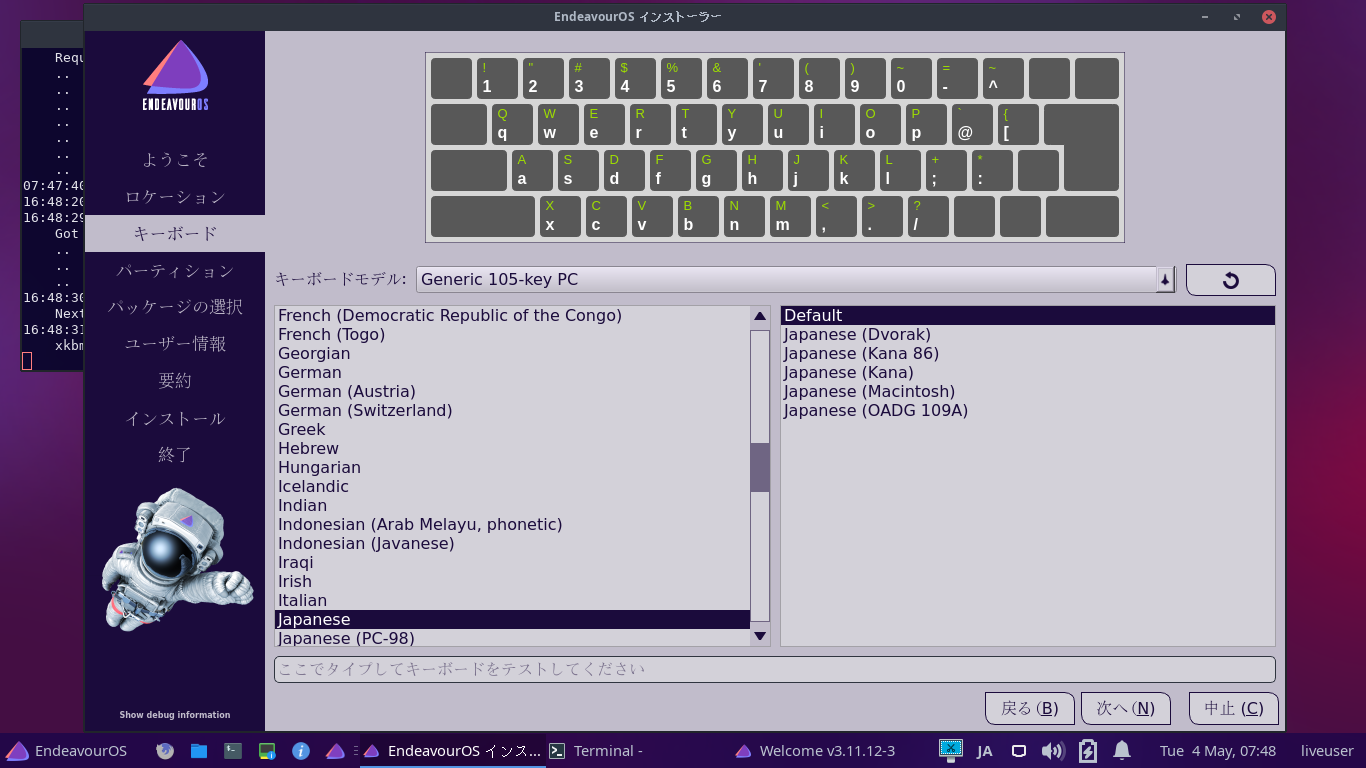Select Indonesian (Javanese) layout

pos(512,544)
